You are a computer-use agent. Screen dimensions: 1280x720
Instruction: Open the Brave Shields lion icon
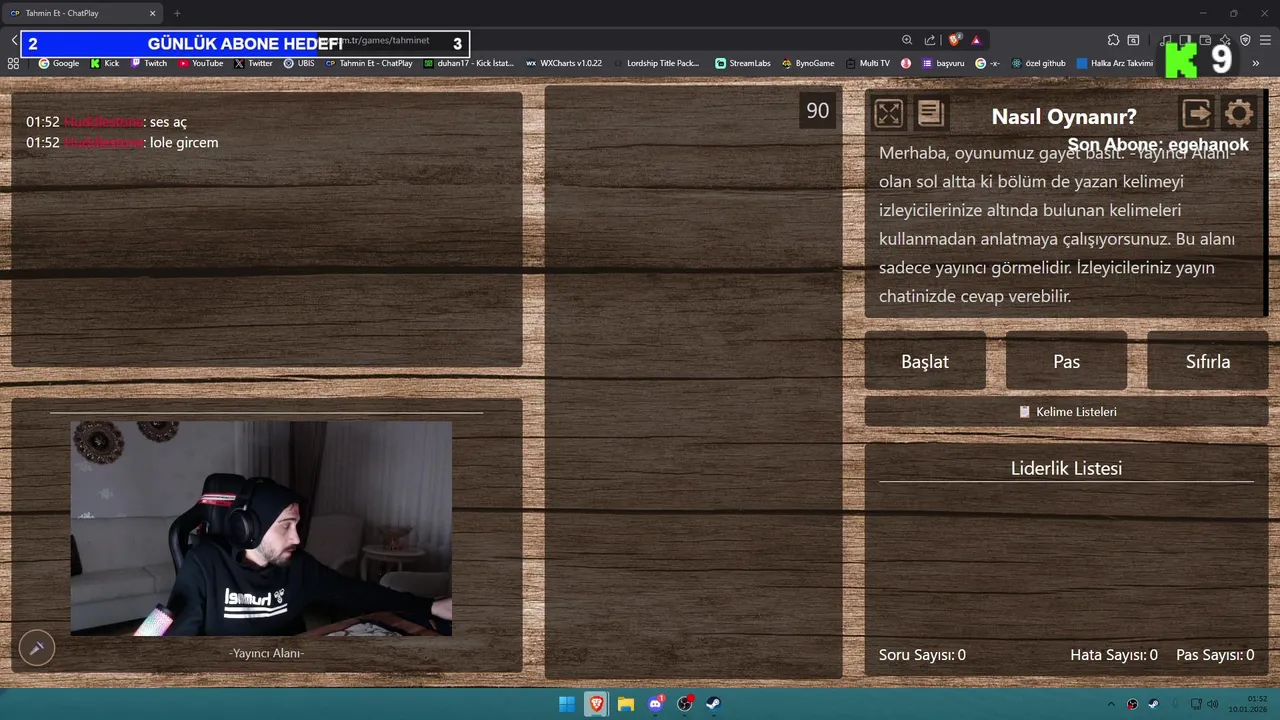click(x=954, y=40)
